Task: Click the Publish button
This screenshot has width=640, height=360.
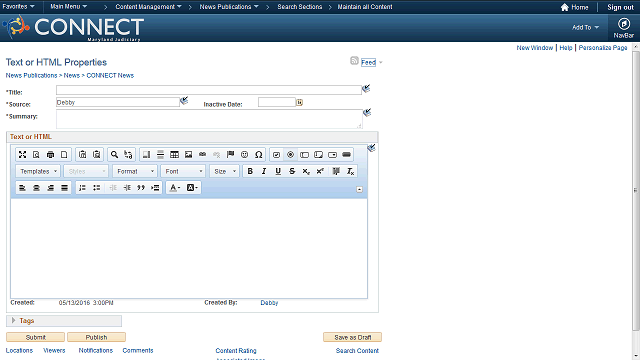Action: tap(96, 337)
